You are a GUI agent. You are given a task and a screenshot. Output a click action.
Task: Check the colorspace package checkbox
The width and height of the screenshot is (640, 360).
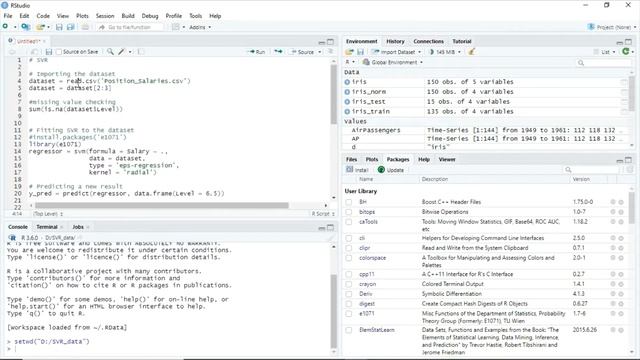pyautogui.click(x=349, y=258)
